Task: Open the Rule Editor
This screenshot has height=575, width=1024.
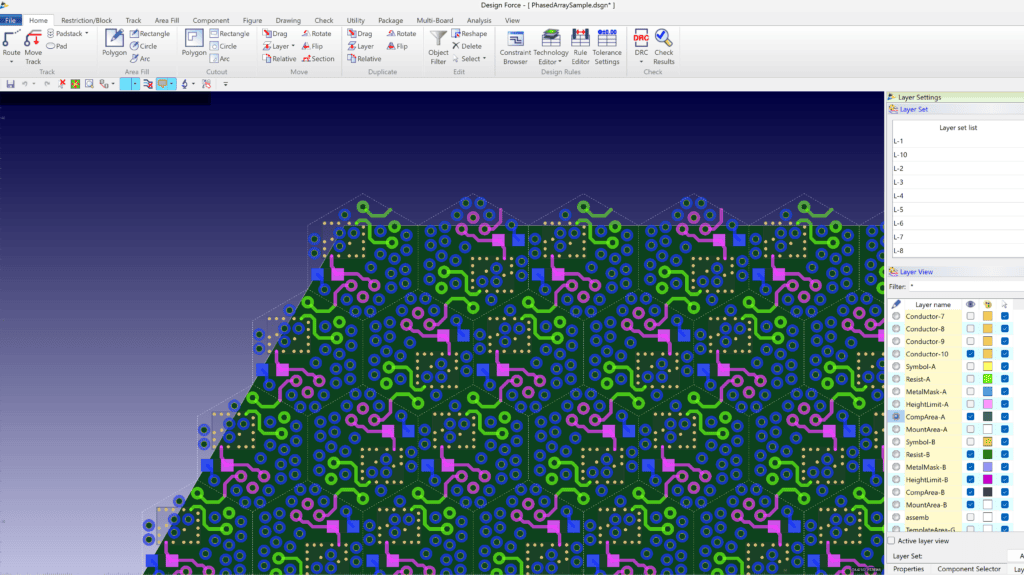Action: point(580,47)
